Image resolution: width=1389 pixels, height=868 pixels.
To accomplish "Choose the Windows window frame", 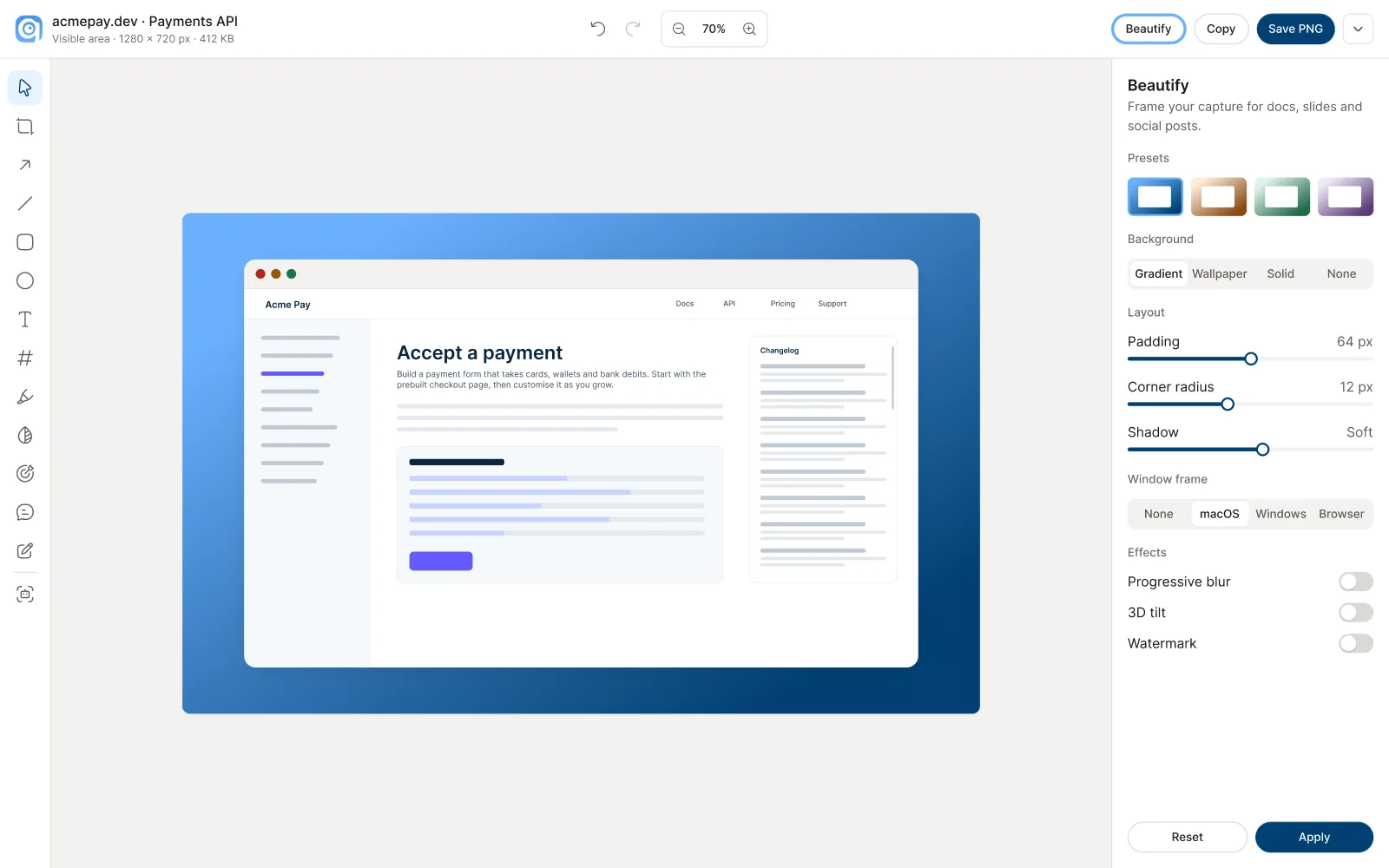I will [1280, 514].
